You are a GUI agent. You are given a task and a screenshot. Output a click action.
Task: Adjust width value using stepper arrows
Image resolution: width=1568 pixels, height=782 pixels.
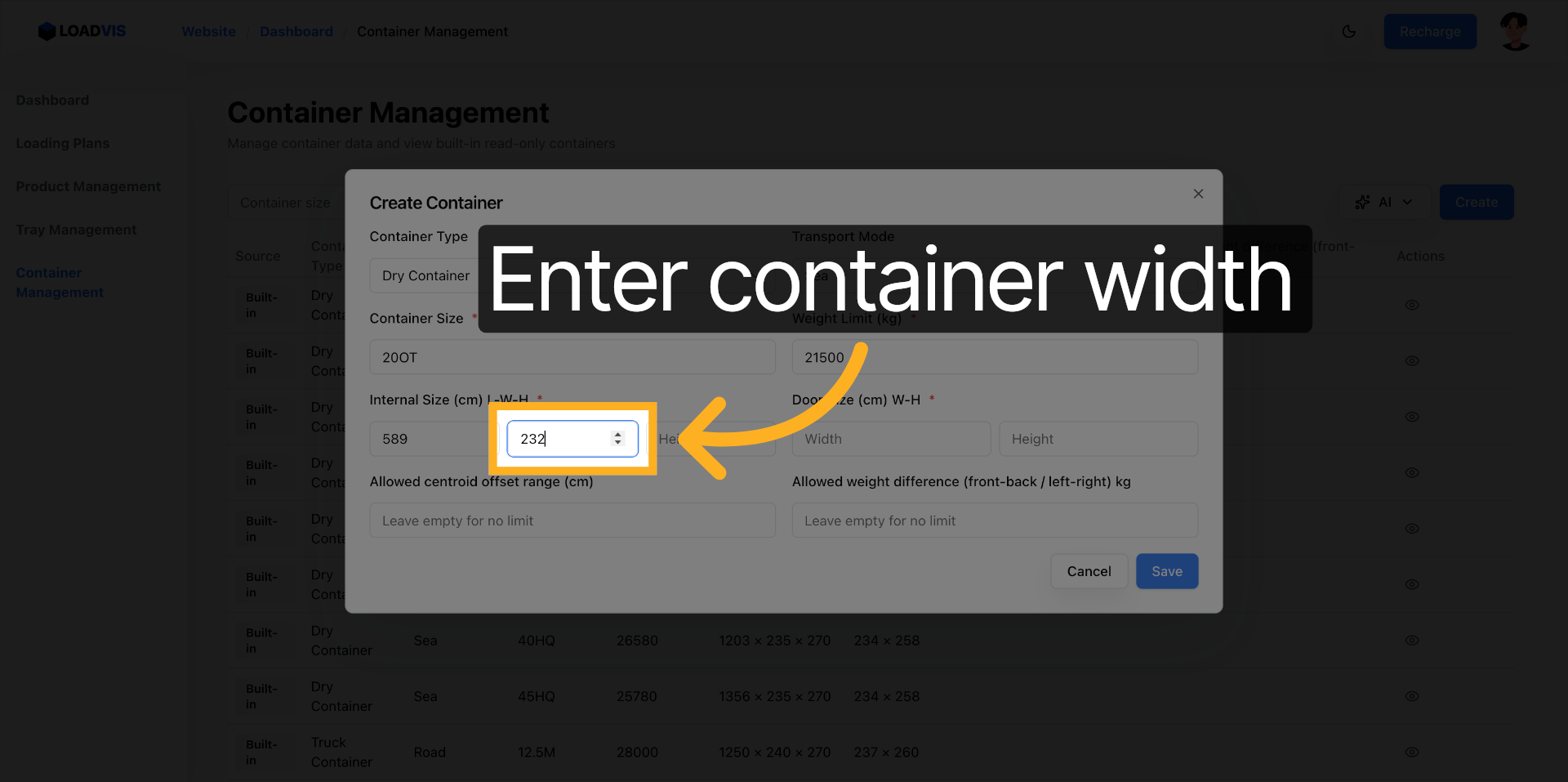[x=617, y=439]
